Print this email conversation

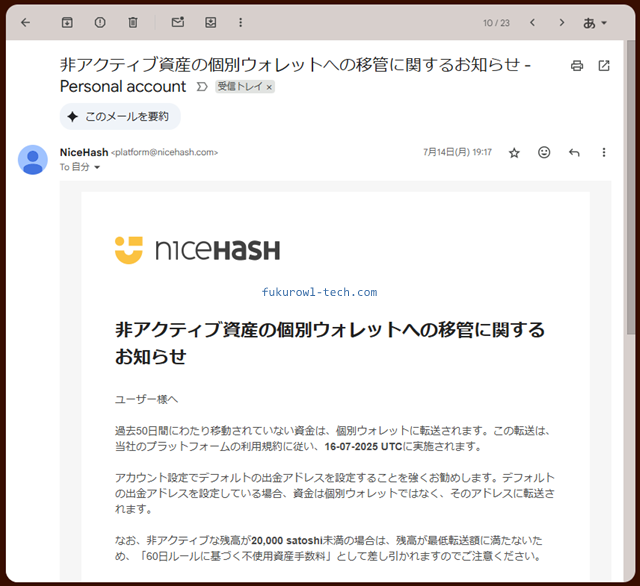coord(577,66)
